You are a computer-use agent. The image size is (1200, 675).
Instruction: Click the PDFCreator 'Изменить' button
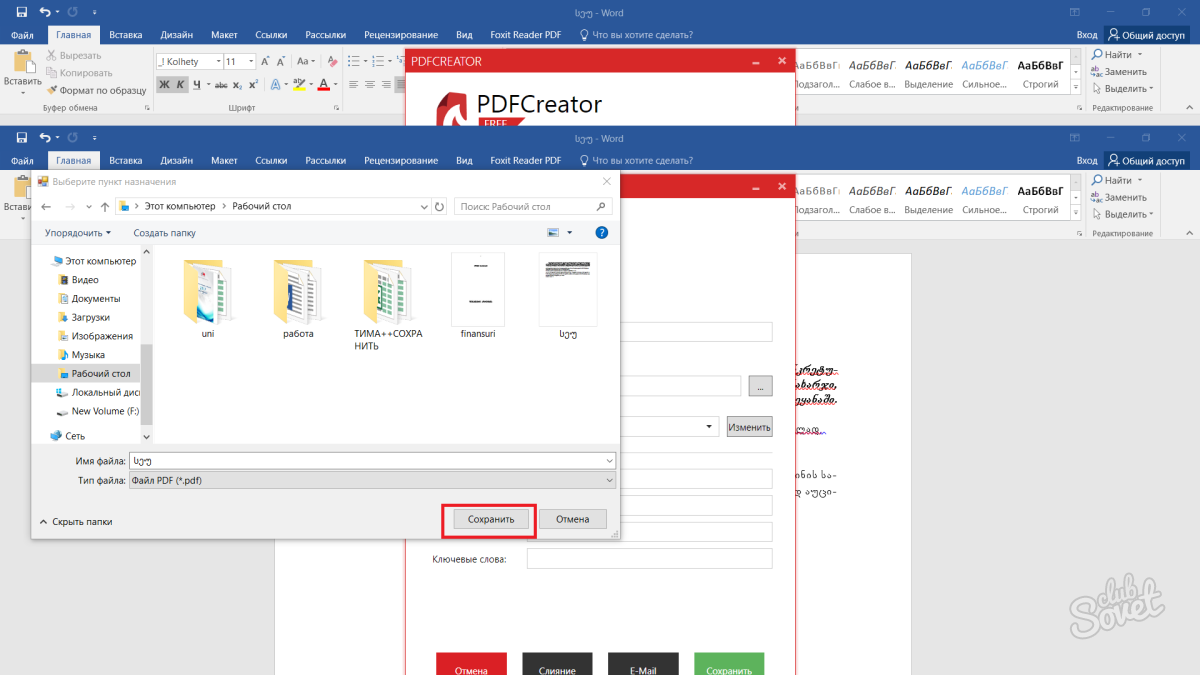click(x=749, y=427)
